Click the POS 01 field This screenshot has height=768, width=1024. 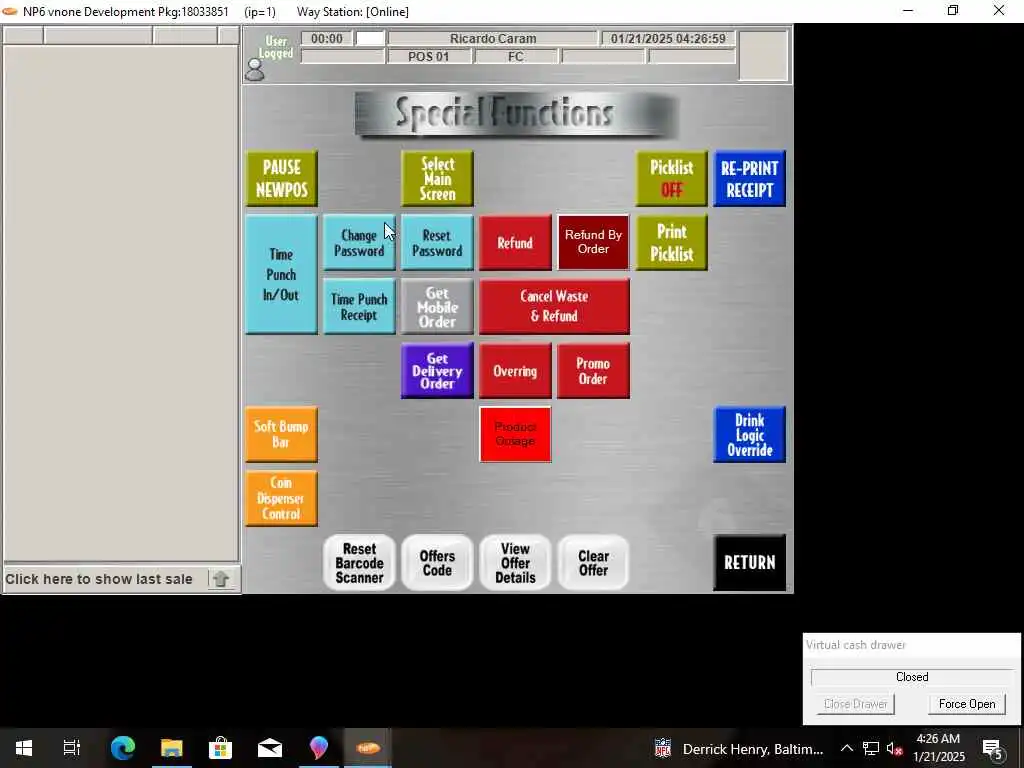[x=429, y=57]
